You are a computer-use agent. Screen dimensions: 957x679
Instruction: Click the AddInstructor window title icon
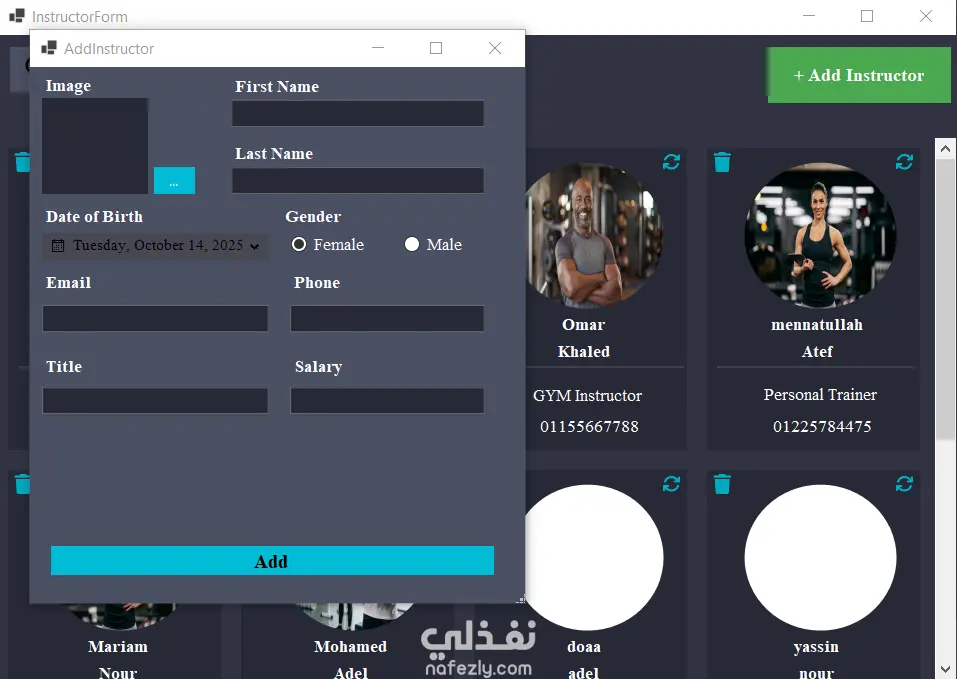pos(49,48)
